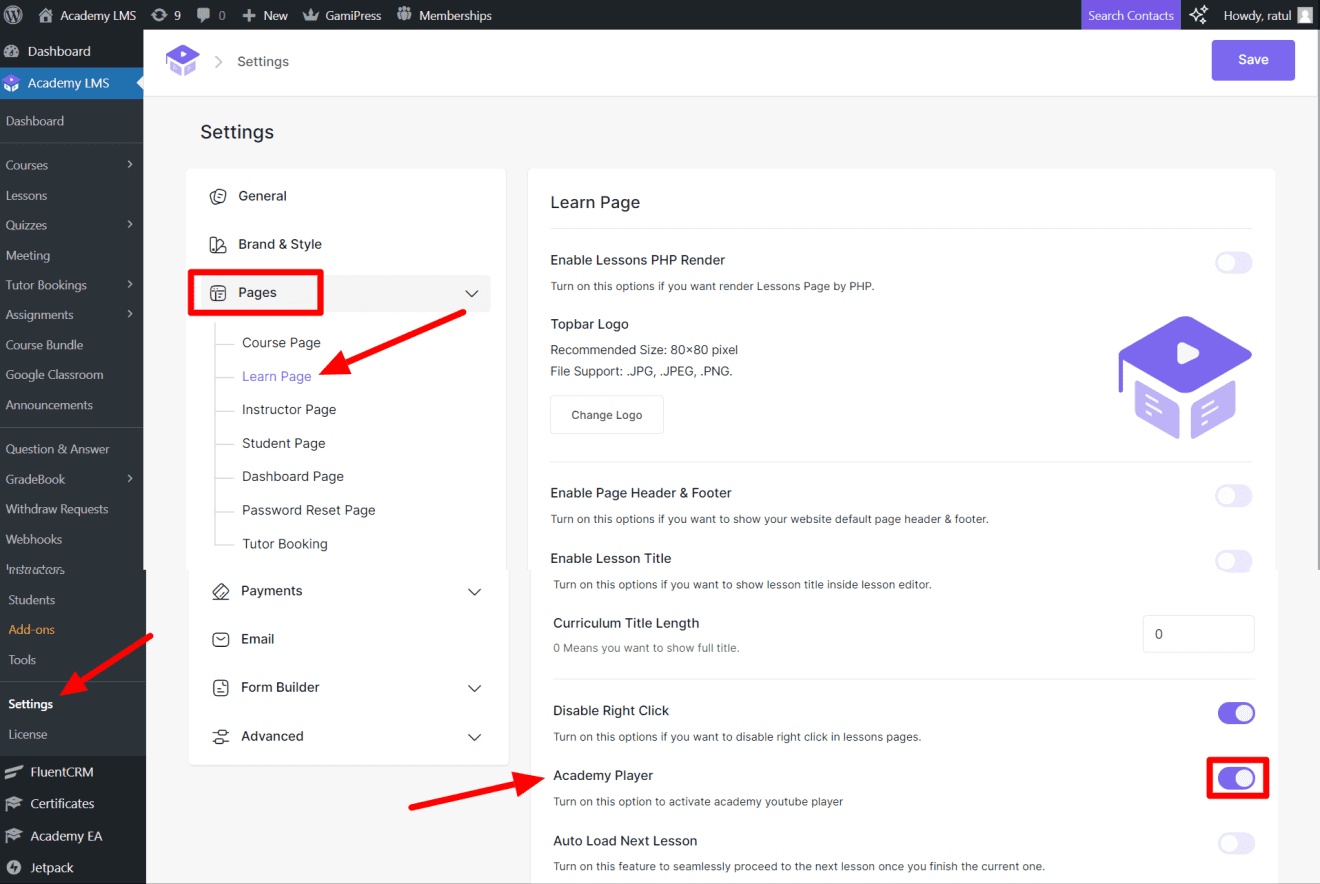
Task: Click the WordPress logo in the top bar
Action: 14,15
